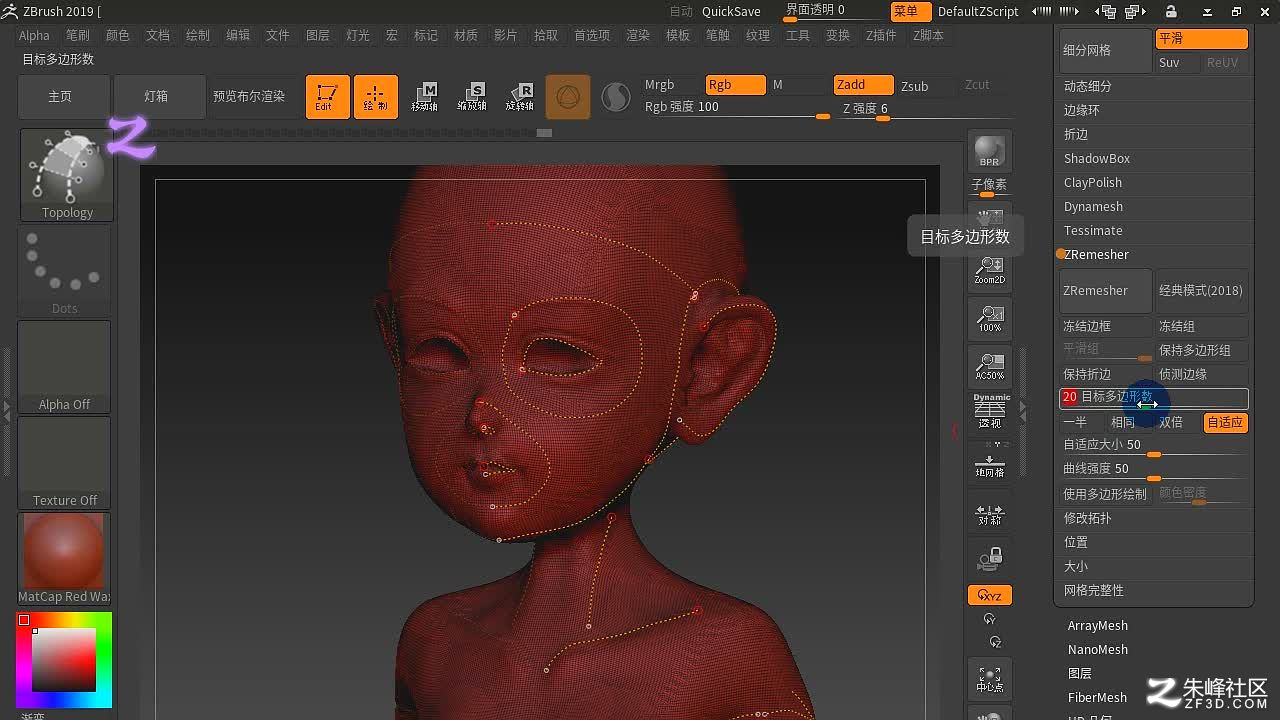The width and height of the screenshot is (1280, 720).
Task: Click the center point (中心点) frame icon
Action: pos(989,678)
